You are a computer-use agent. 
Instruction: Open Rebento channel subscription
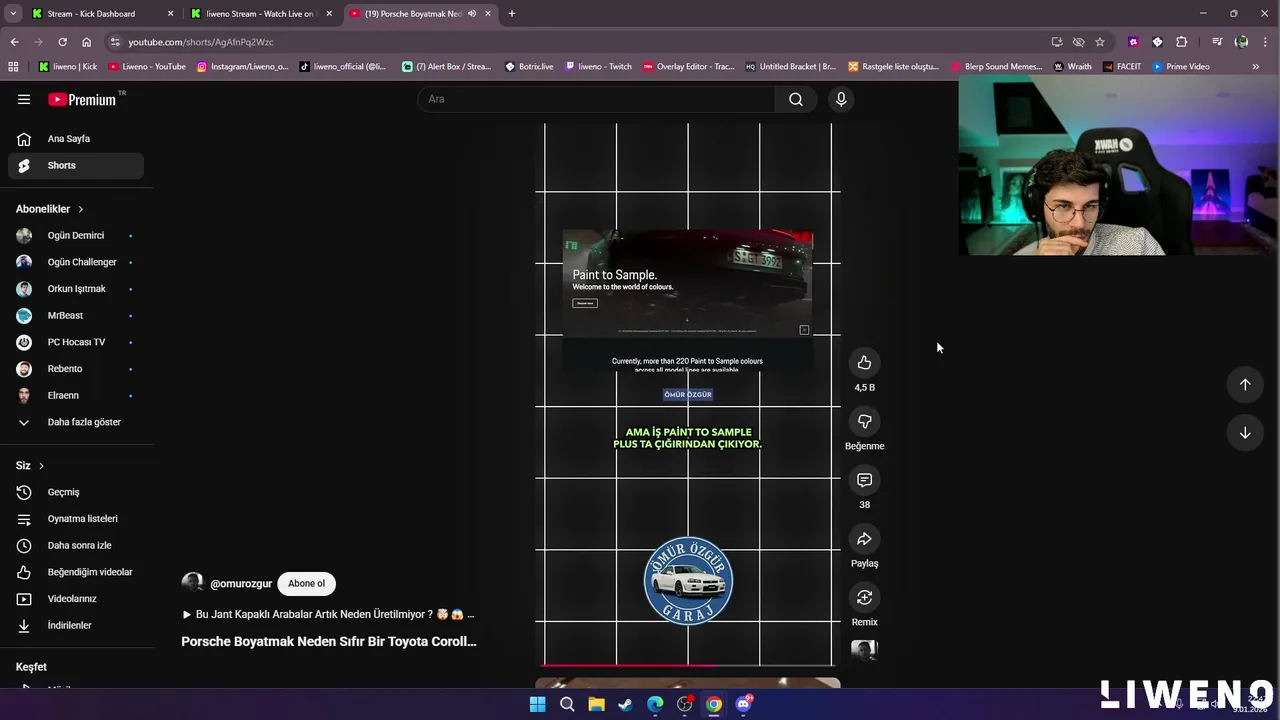[76, 369]
